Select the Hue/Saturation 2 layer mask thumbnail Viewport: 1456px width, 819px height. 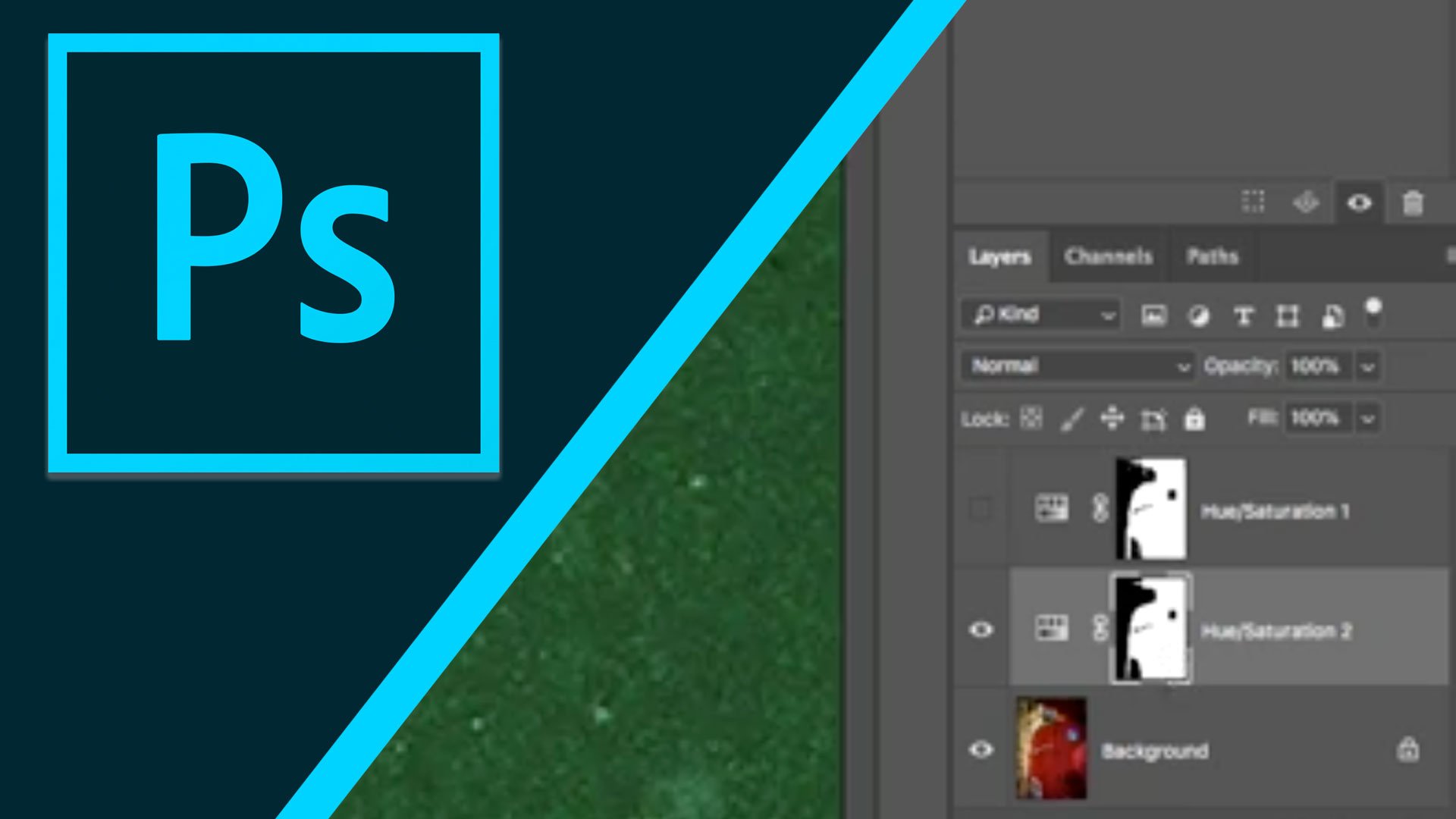tap(1151, 629)
